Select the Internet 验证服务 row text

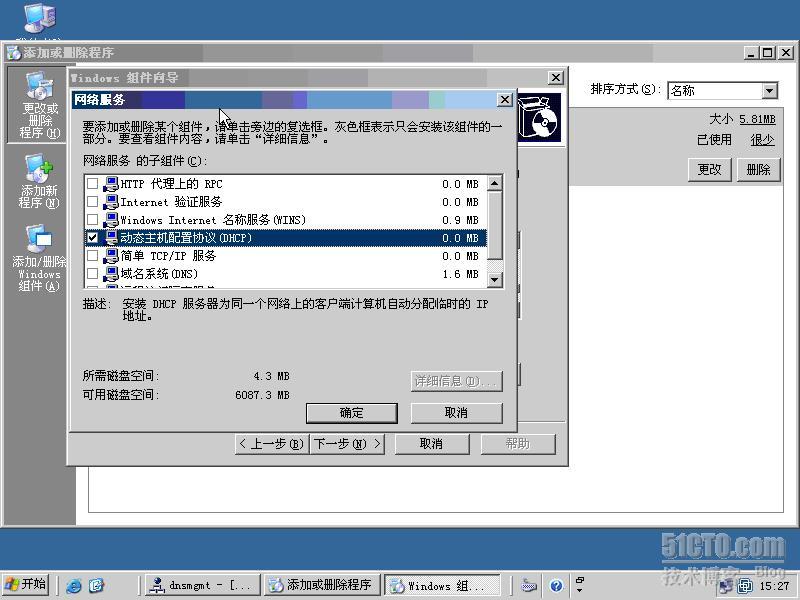click(171, 202)
